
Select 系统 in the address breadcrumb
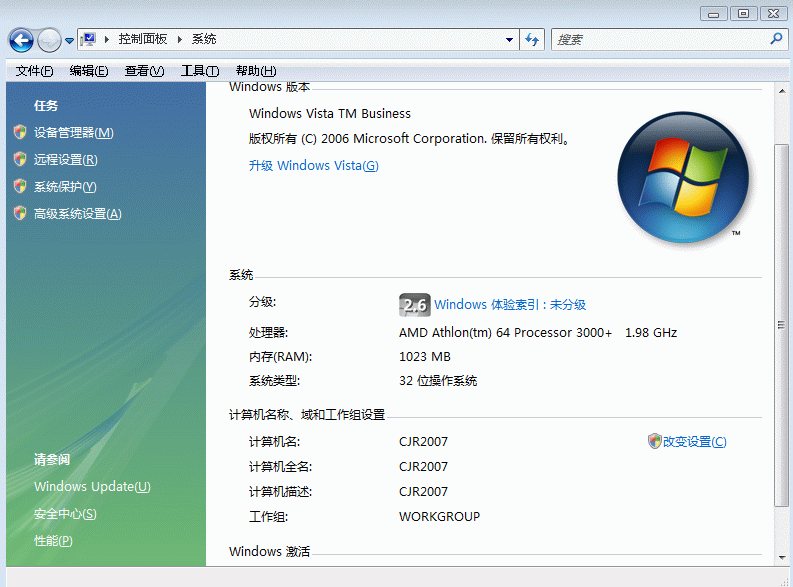coord(204,39)
